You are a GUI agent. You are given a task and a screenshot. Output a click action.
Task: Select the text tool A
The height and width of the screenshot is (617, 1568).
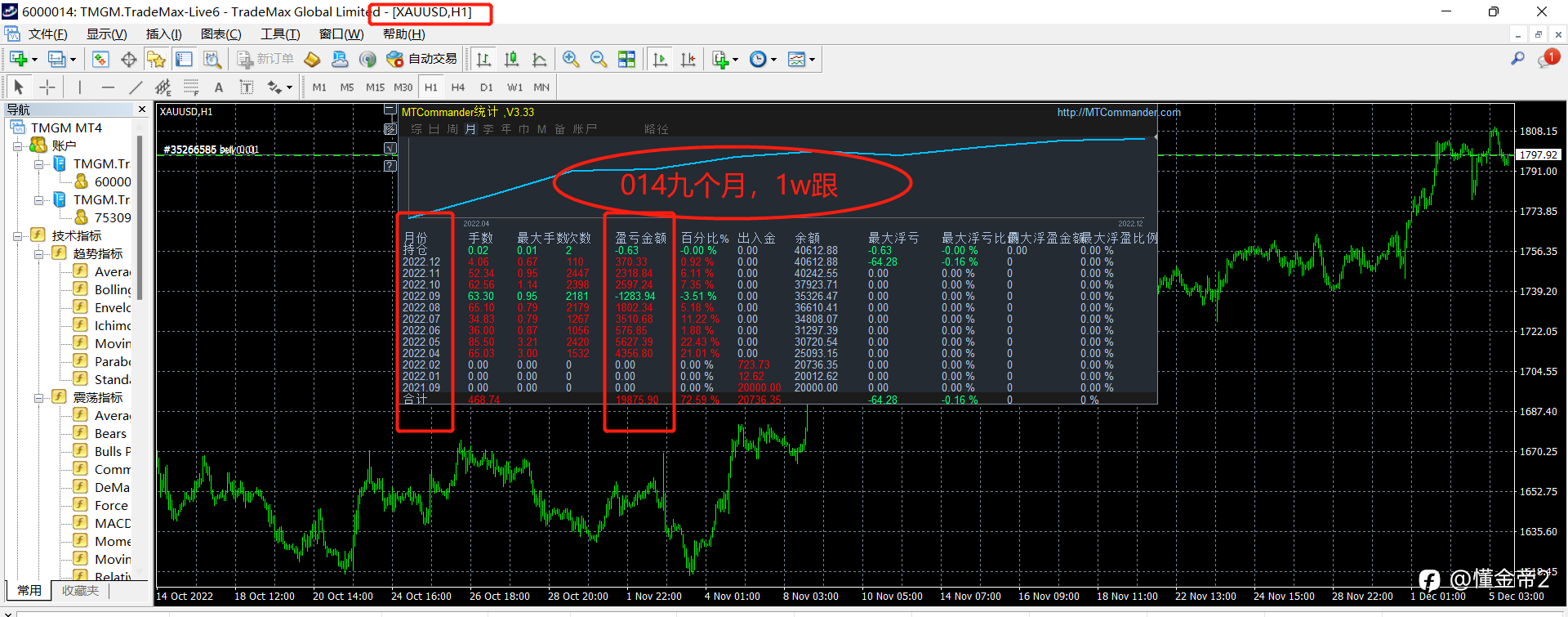(219, 87)
